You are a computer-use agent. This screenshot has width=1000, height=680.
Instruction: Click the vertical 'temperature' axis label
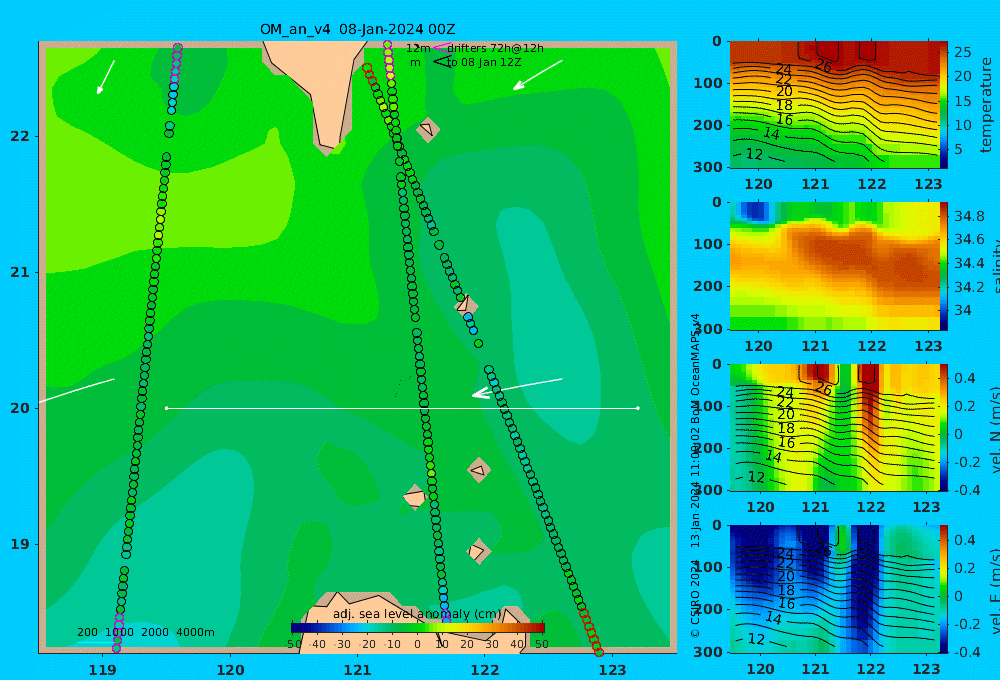click(x=986, y=105)
